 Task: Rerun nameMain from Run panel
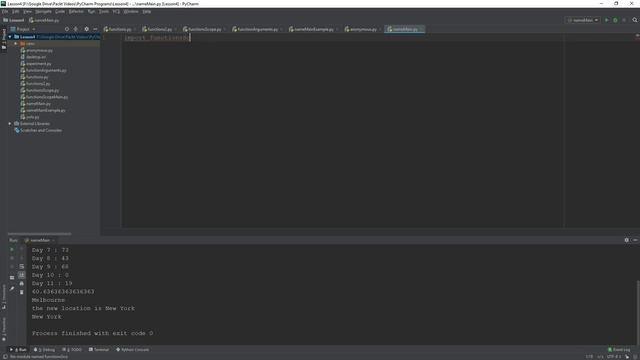pyautogui.click(x=12, y=249)
